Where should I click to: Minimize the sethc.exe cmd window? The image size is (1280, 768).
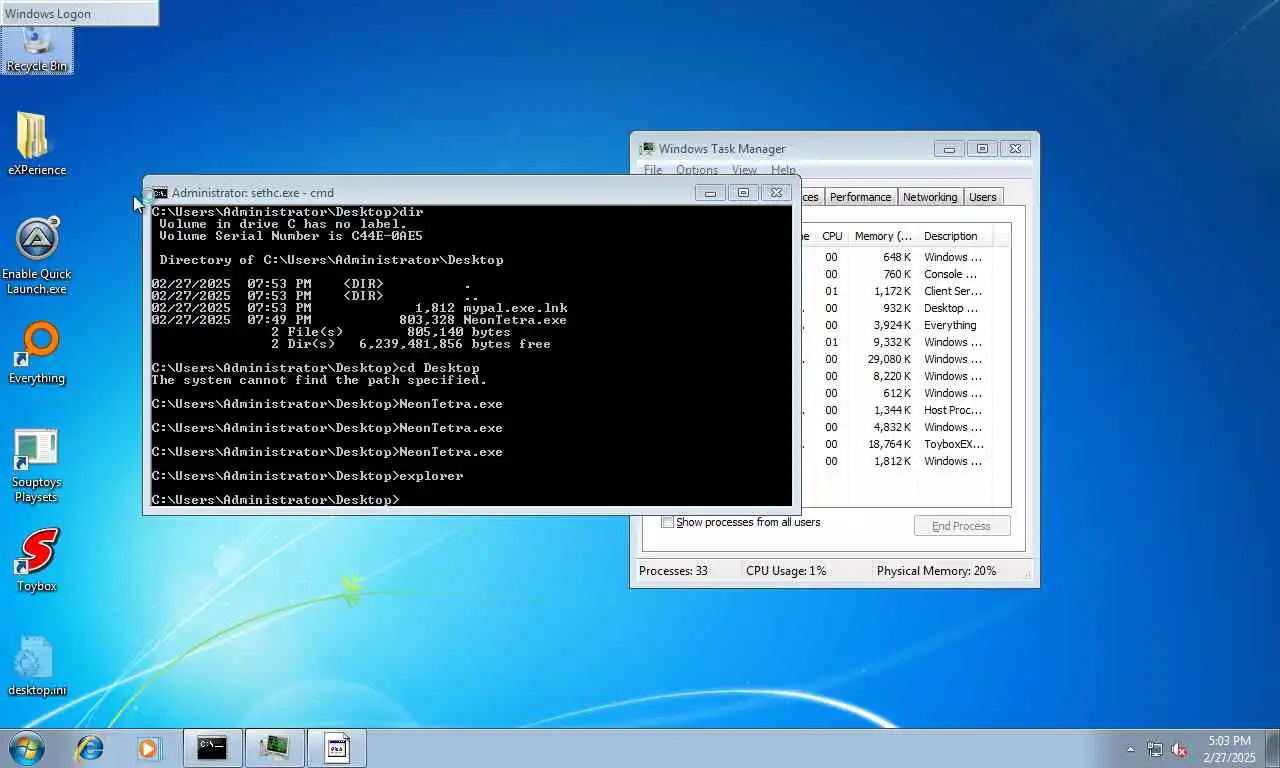point(710,193)
